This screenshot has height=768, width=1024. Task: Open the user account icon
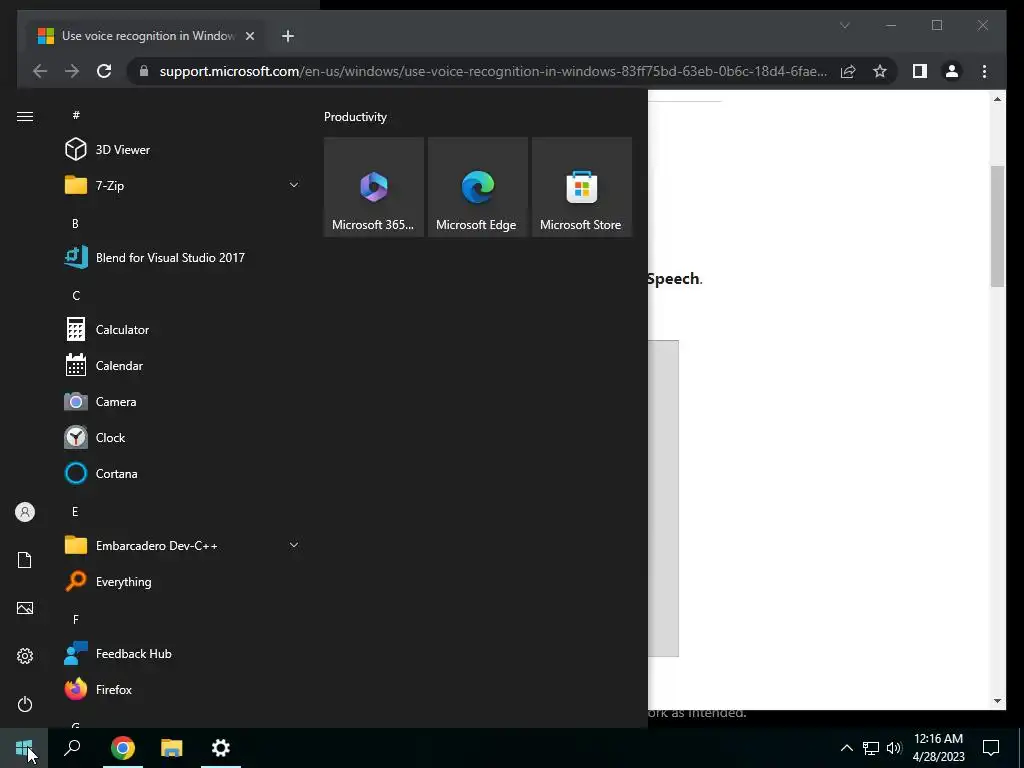(25, 512)
